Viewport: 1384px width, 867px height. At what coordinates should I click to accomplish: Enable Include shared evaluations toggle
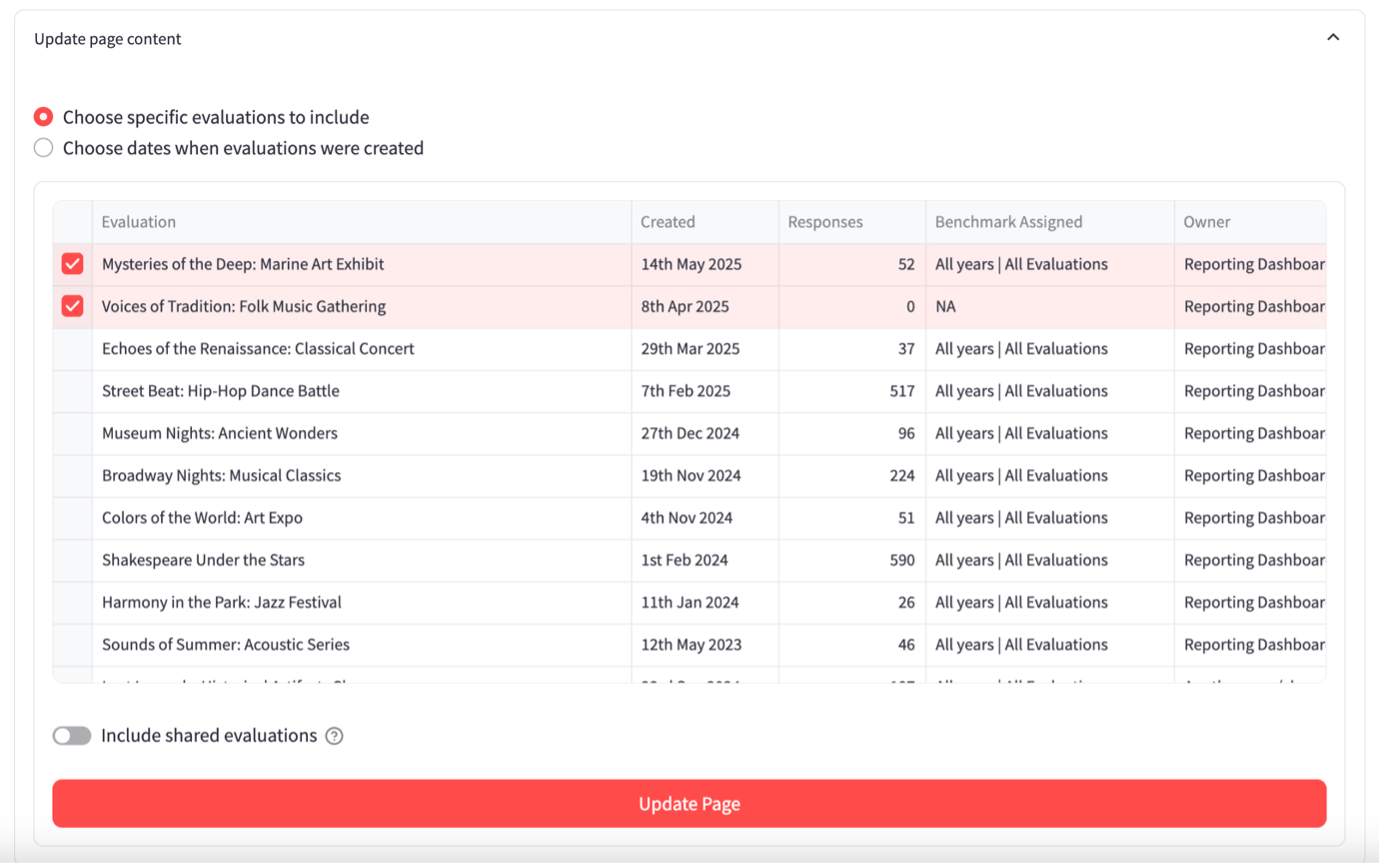(72, 736)
